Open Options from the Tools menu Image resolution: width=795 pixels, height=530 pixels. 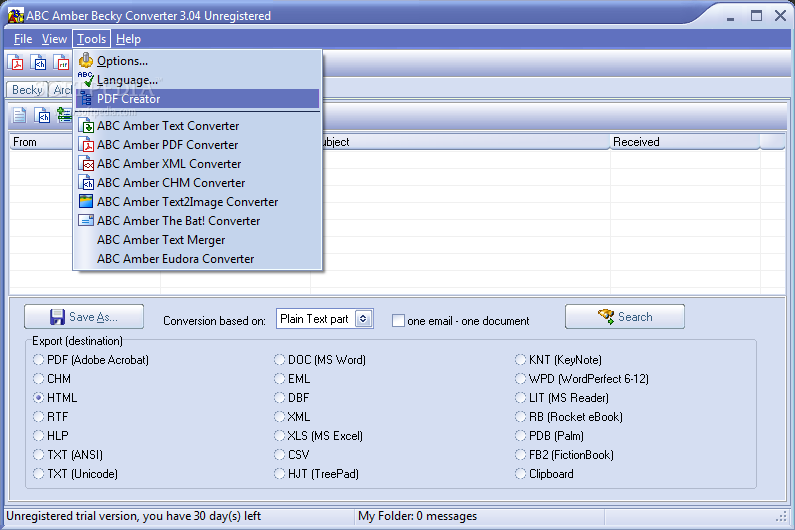(x=198, y=61)
